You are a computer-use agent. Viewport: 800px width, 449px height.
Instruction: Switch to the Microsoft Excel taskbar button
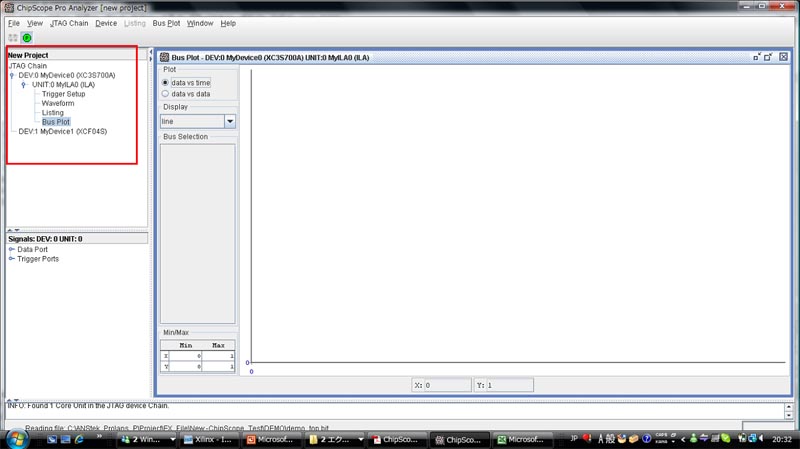pyautogui.click(x=522, y=439)
